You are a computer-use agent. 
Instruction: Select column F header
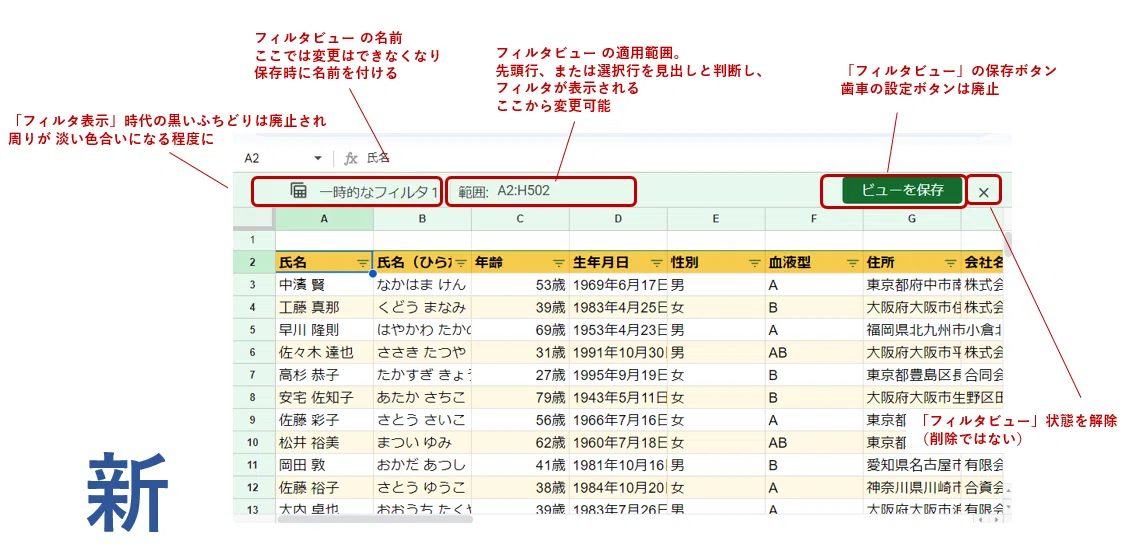(x=814, y=219)
